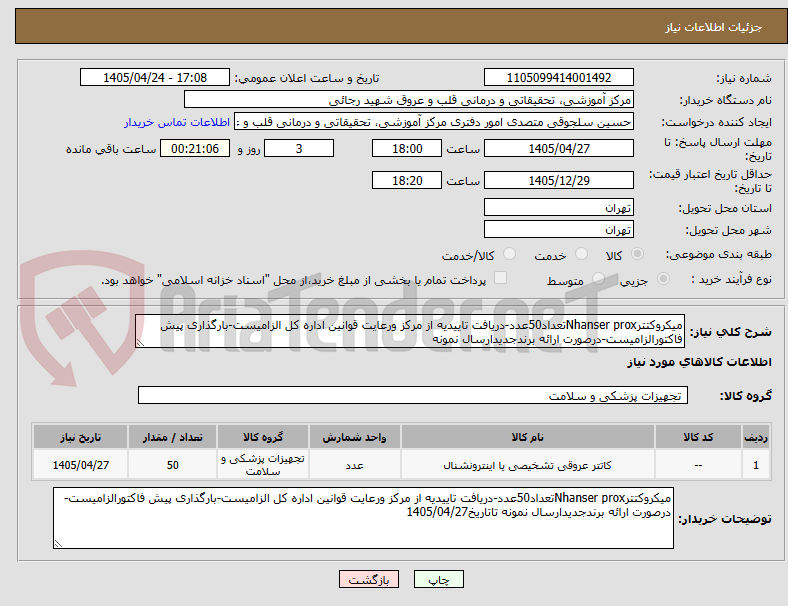
Task: Toggle the اسناد خزانه اسلامی payment checkbox
Action: (x=501, y=278)
